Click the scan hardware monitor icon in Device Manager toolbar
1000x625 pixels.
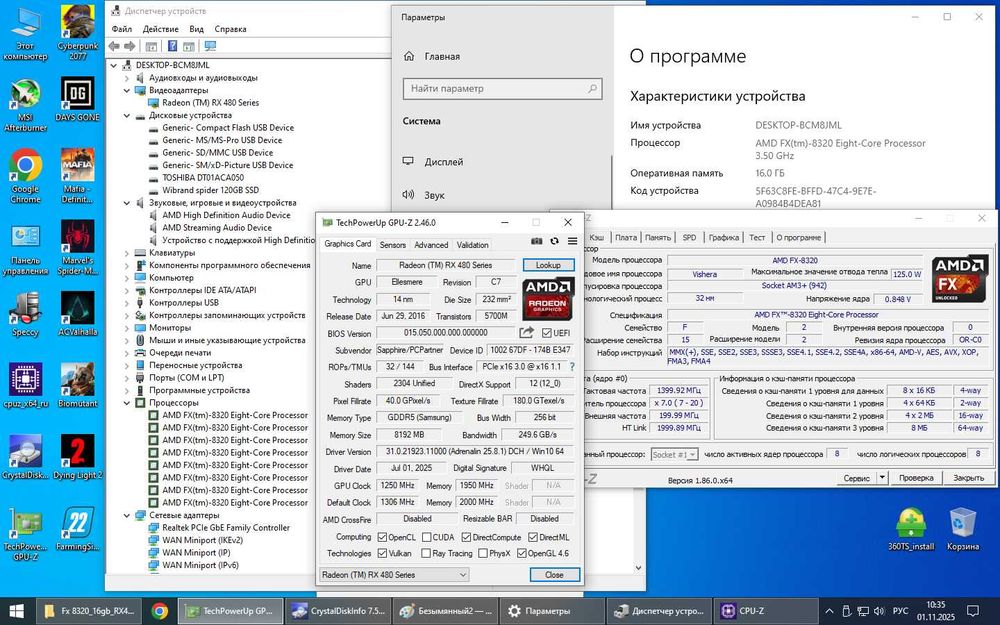tap(210, 46)
